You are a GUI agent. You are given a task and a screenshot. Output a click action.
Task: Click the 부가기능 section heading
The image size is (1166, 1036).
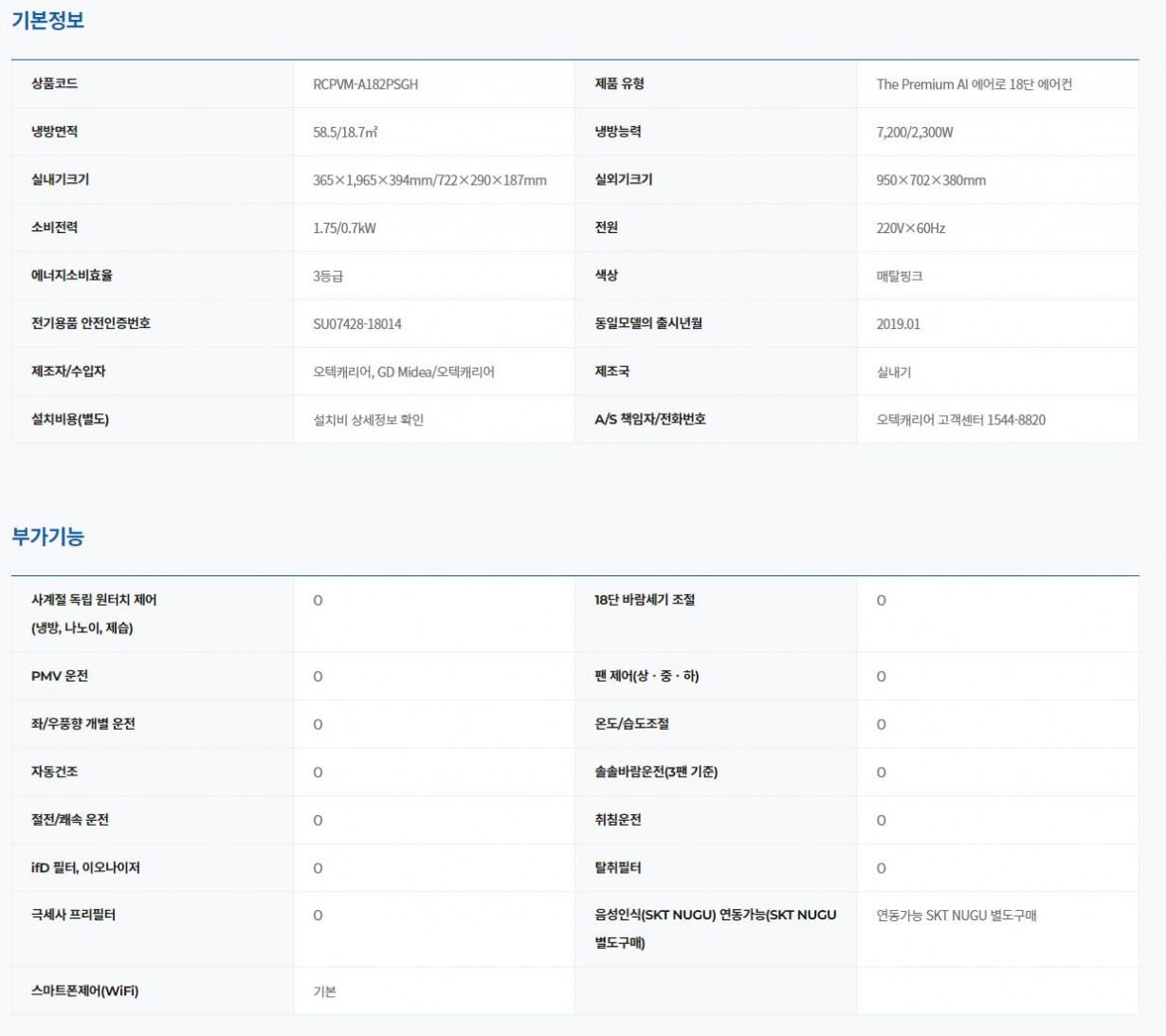[x=47, y=536]
